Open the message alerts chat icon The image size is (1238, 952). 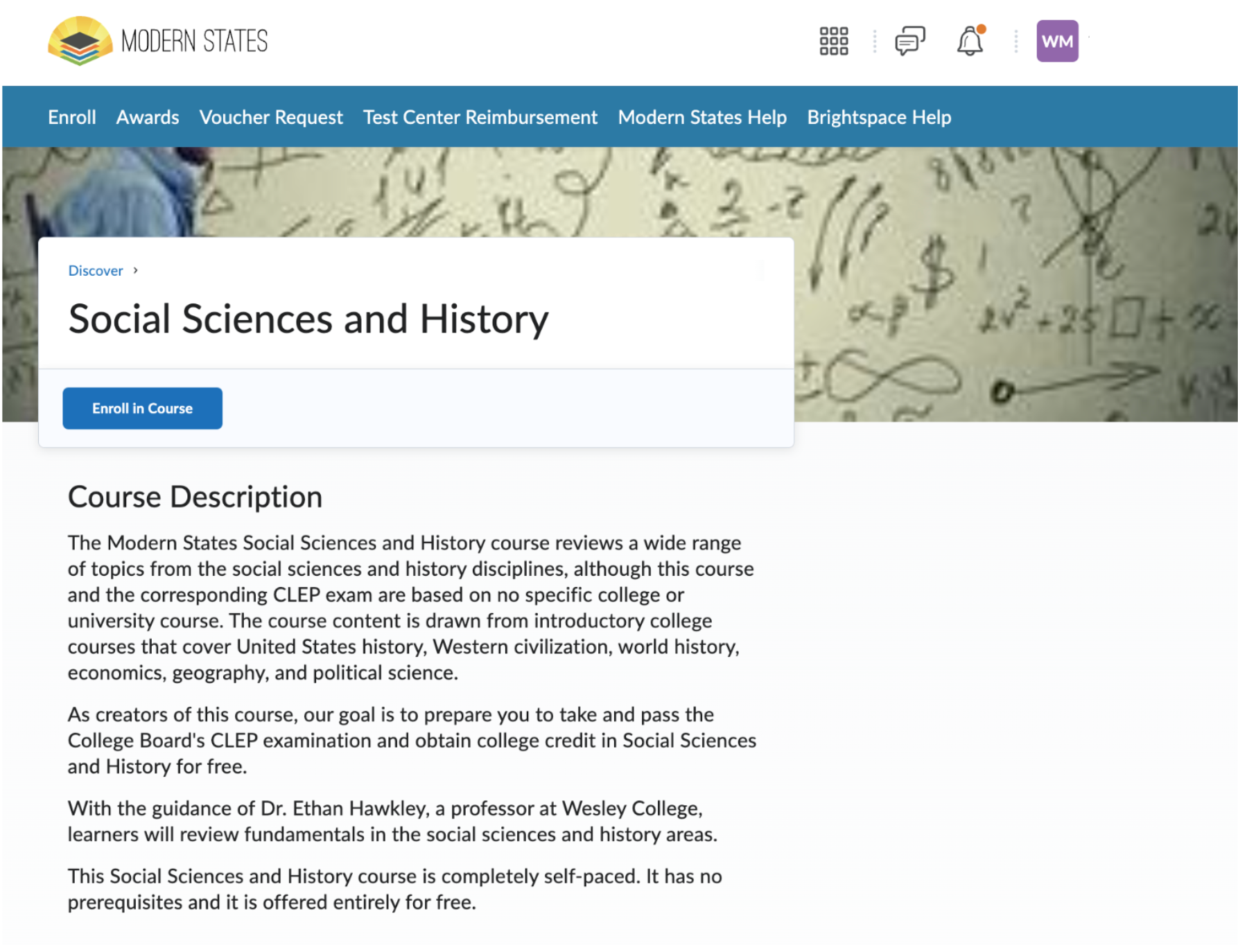[909, 41]
